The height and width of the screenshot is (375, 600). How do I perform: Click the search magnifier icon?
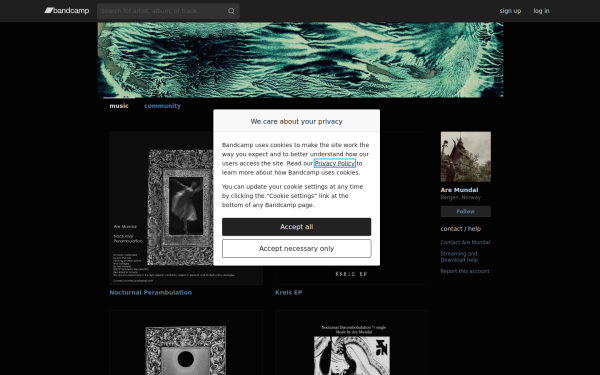coord(231,11)
